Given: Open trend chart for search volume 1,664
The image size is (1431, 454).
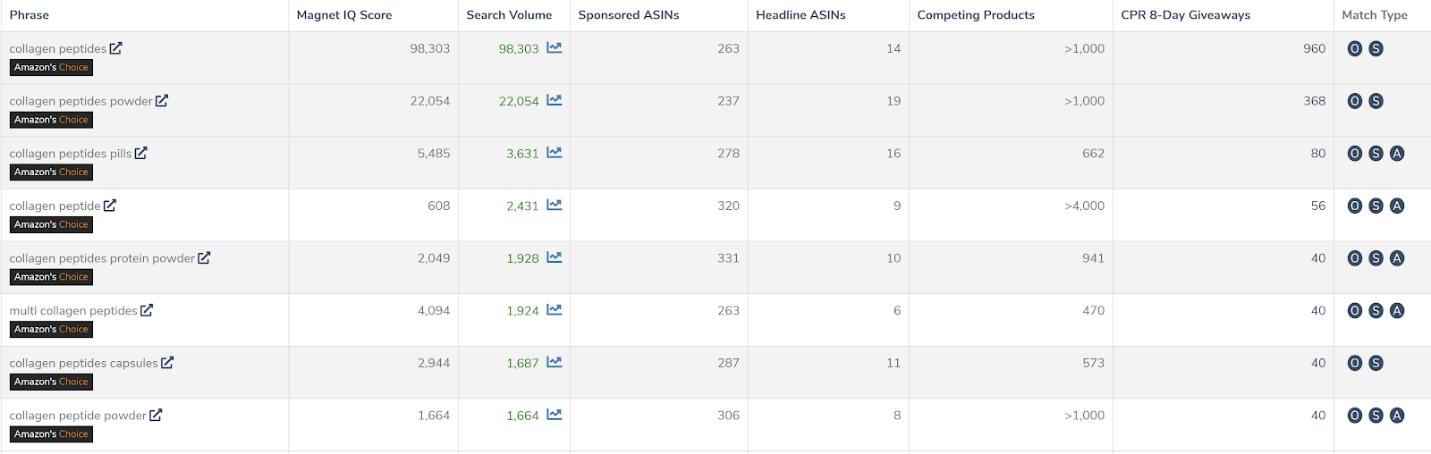Looking at the screenshot, I should 554,414.
